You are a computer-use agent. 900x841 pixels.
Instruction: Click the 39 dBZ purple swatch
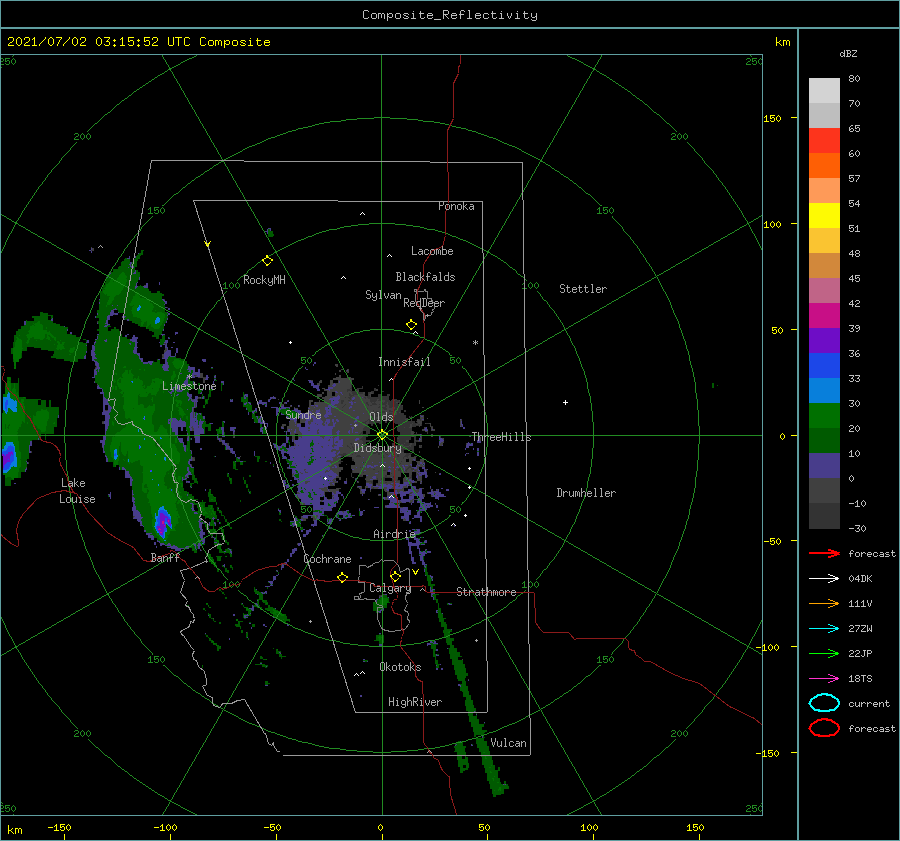[824, 340]
